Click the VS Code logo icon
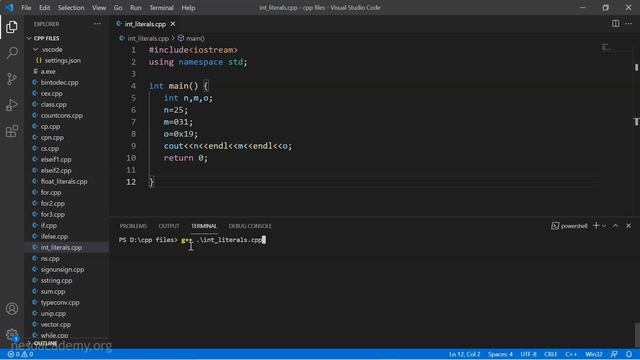 (9, 8)
